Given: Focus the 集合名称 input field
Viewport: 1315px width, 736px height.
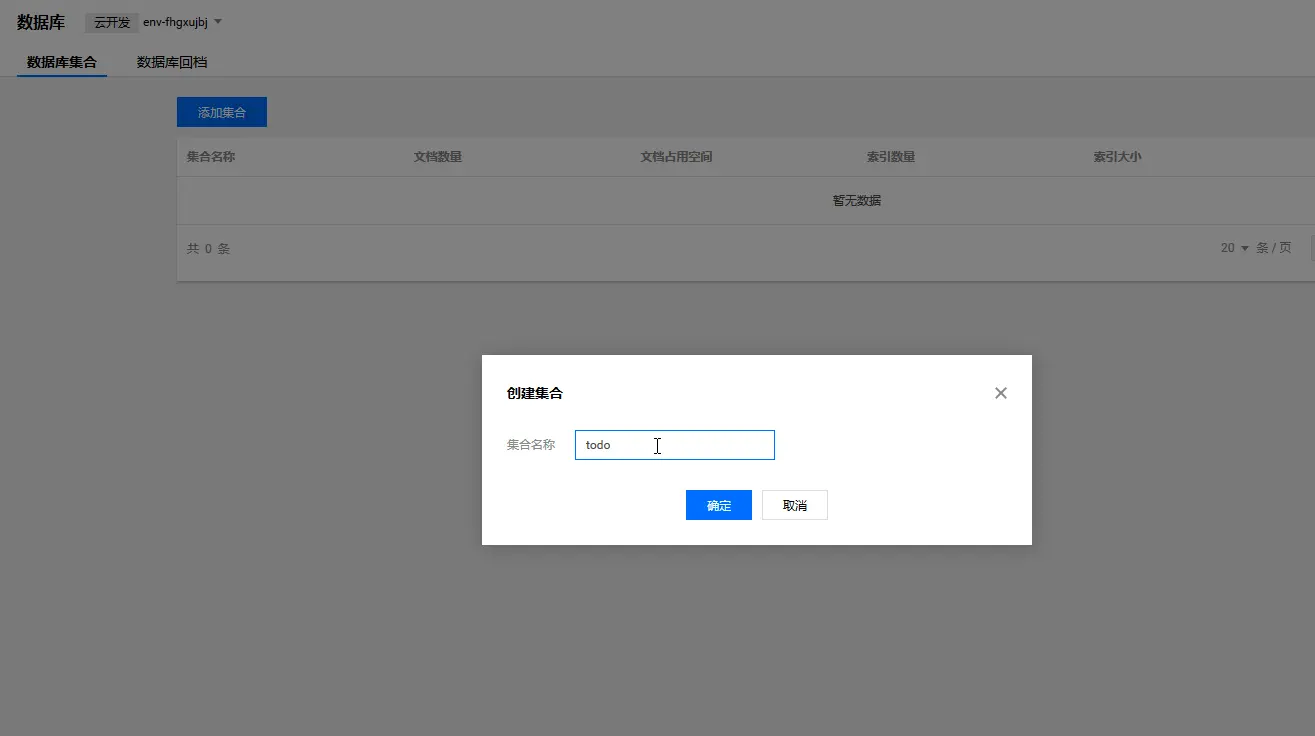Looking at the screenshot, I should click(675, 445).
